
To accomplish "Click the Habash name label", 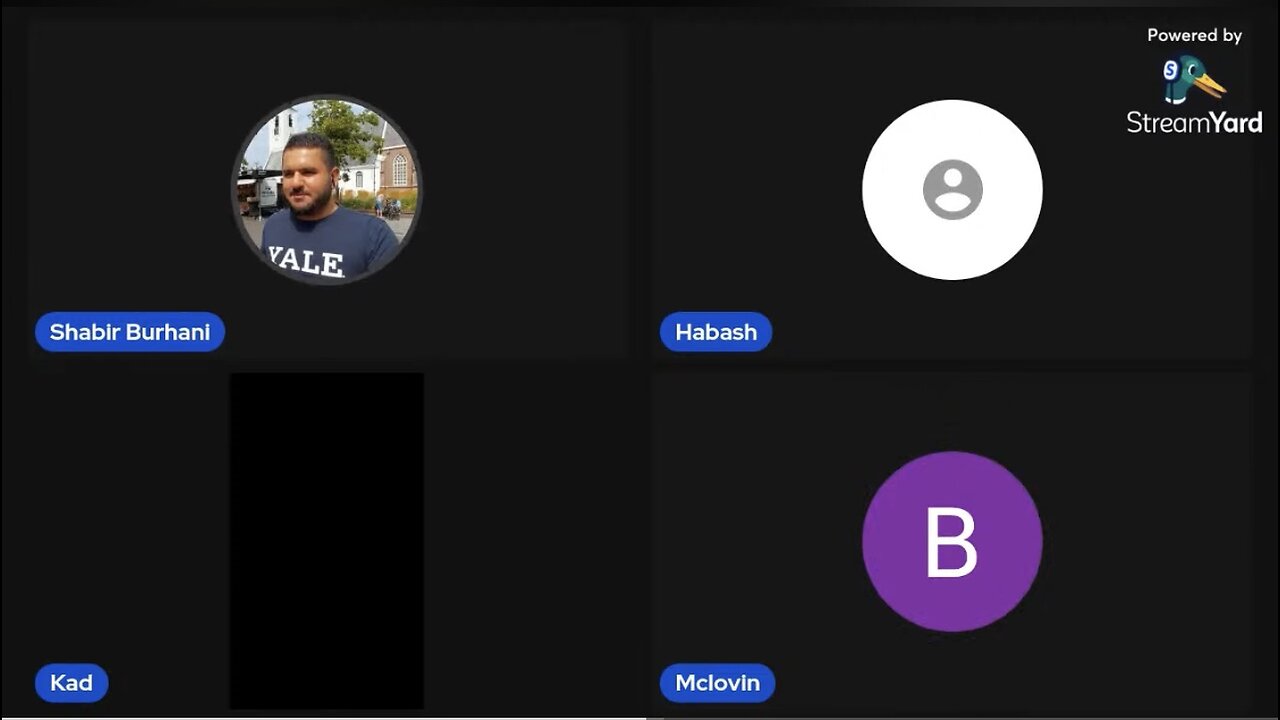I will point(716,332).
